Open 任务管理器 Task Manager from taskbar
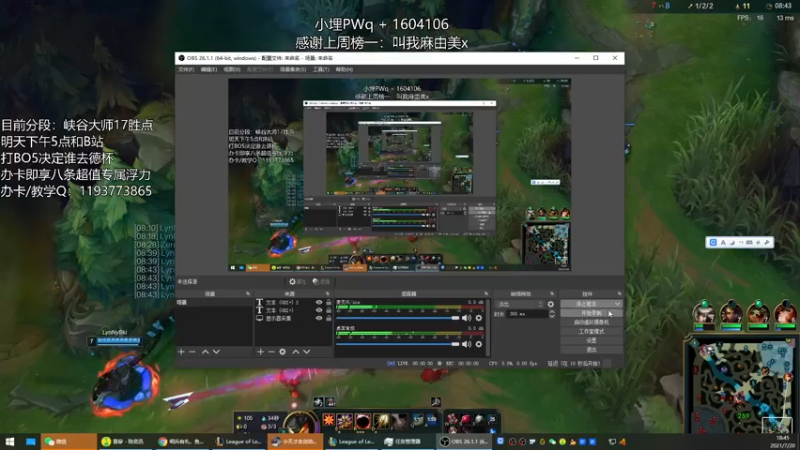 pyautogui.click(x=408, y=441)
